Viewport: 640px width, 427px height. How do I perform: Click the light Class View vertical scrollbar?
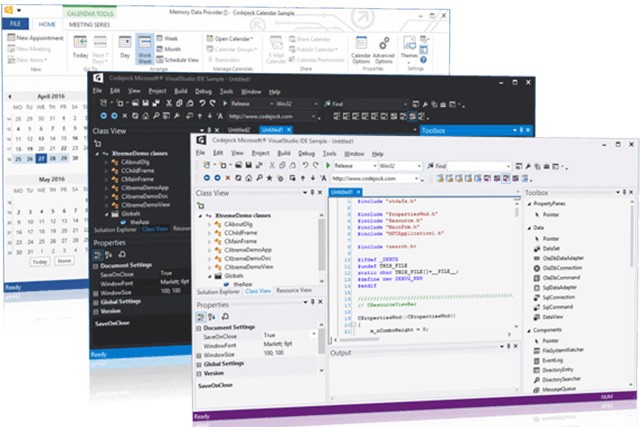tap(322, 247)
